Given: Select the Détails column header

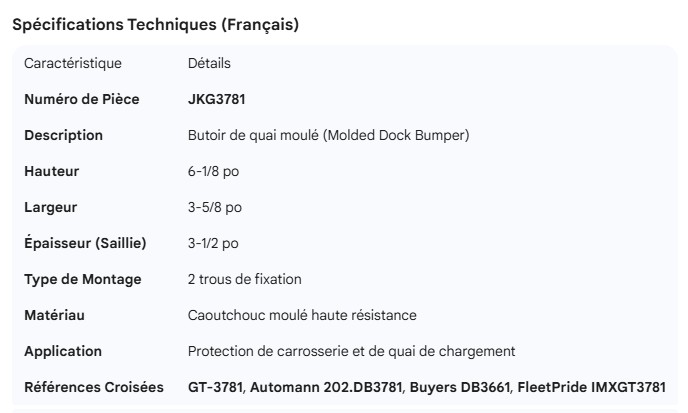Looking at the screenshot, I should pos(209,63).
